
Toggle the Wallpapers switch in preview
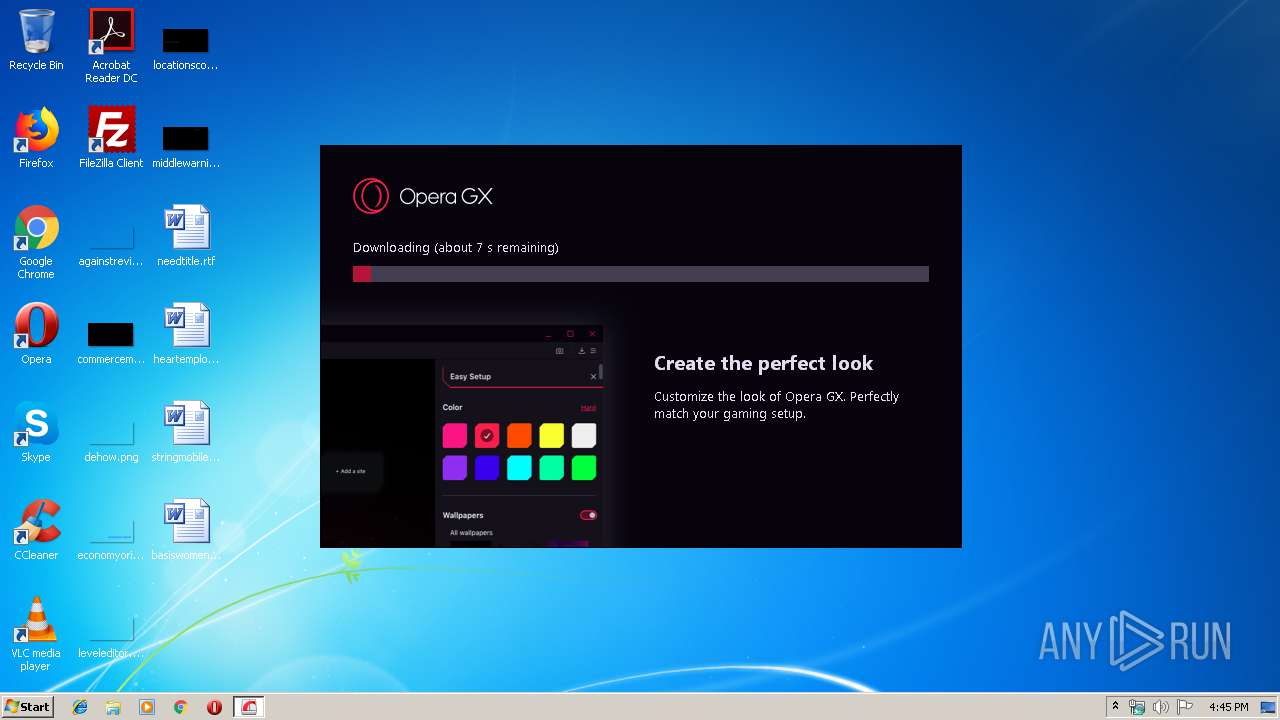coord(588,515)
